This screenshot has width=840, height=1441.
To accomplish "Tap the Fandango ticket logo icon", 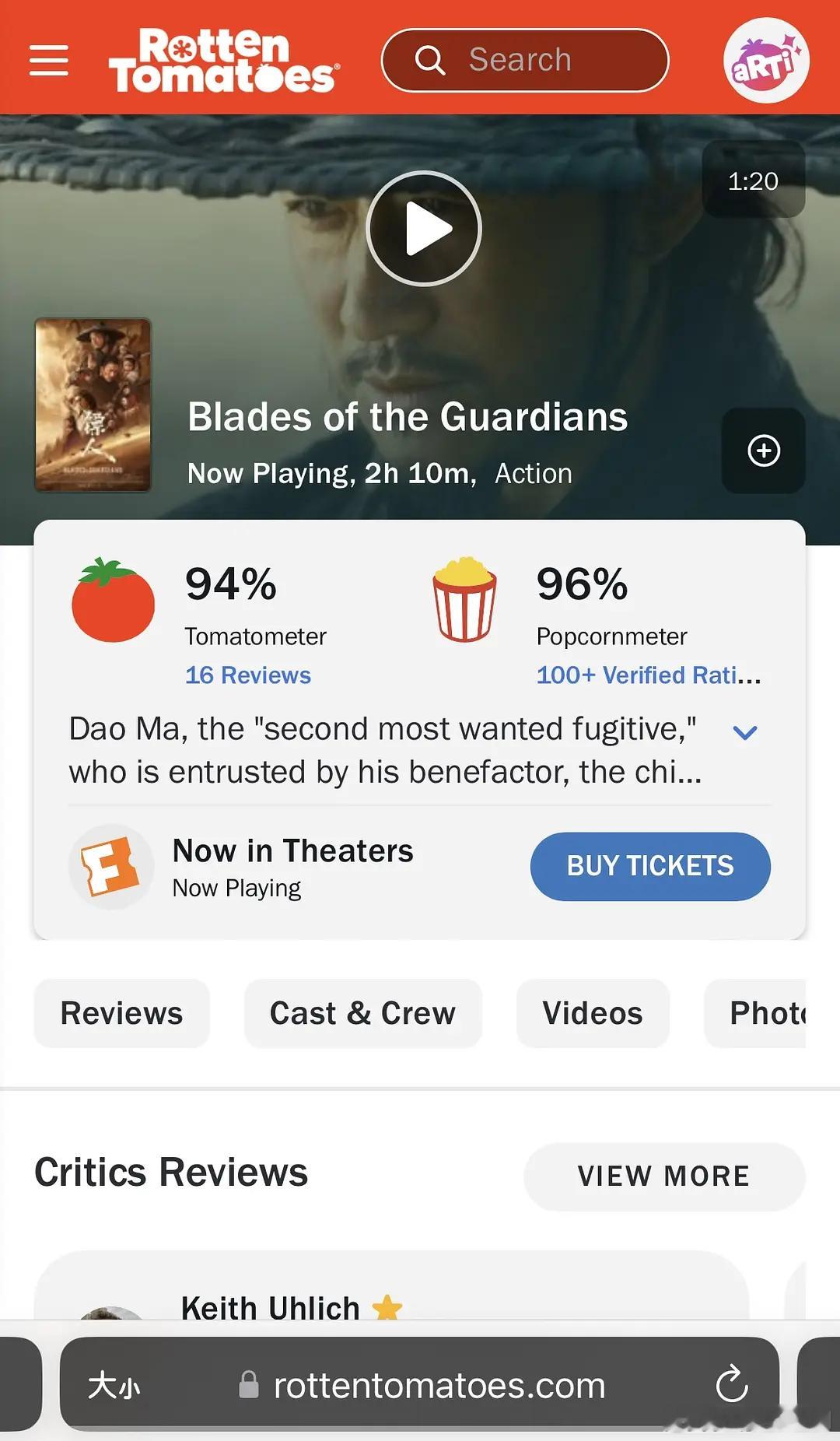I will (x=110, y=866).
